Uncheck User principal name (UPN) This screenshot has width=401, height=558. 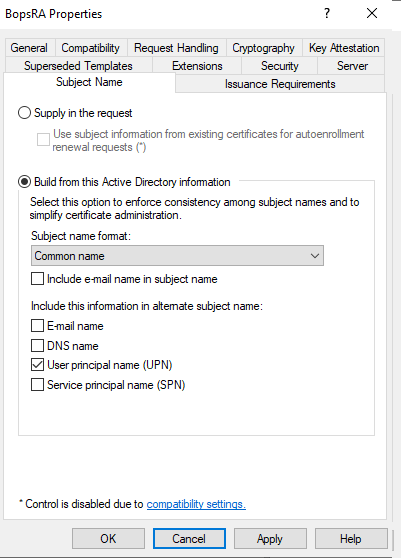click(37, 365)
